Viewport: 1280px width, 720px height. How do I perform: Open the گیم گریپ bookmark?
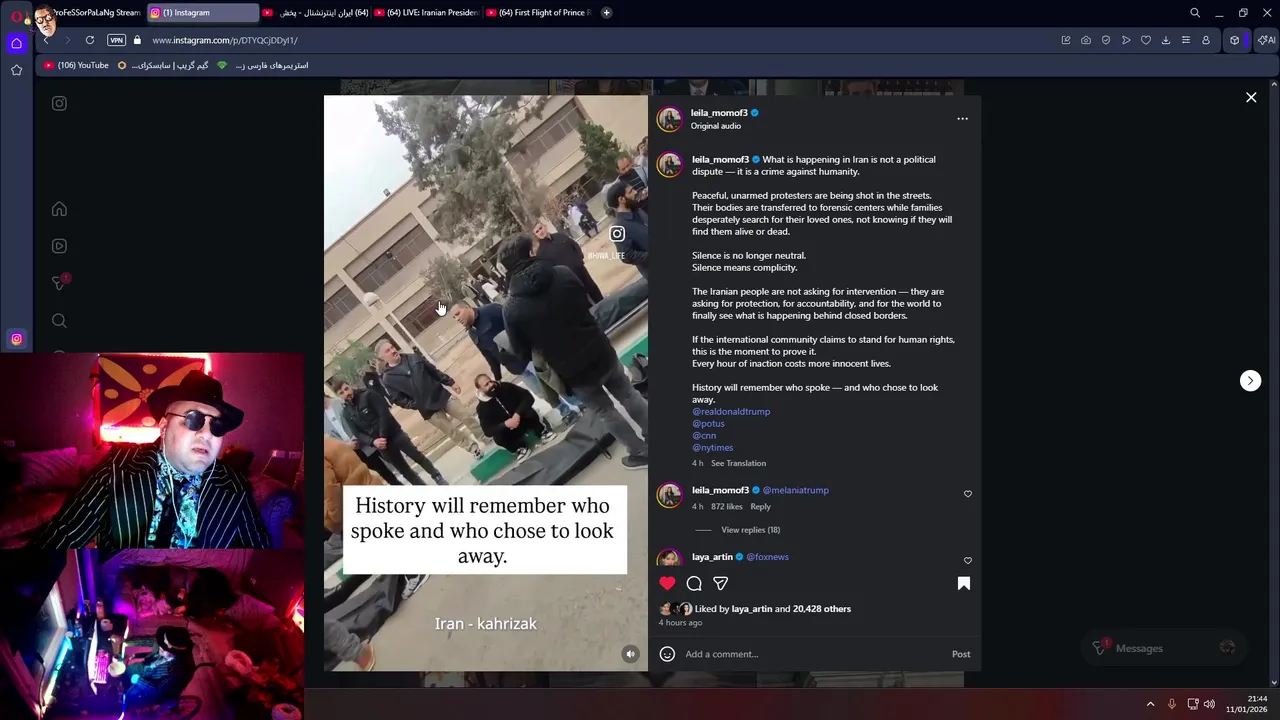point(163,65)
